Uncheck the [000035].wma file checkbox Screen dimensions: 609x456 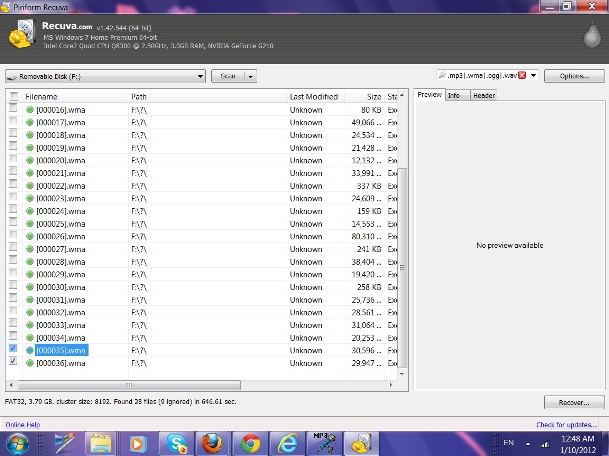click(x=13, y=349)
